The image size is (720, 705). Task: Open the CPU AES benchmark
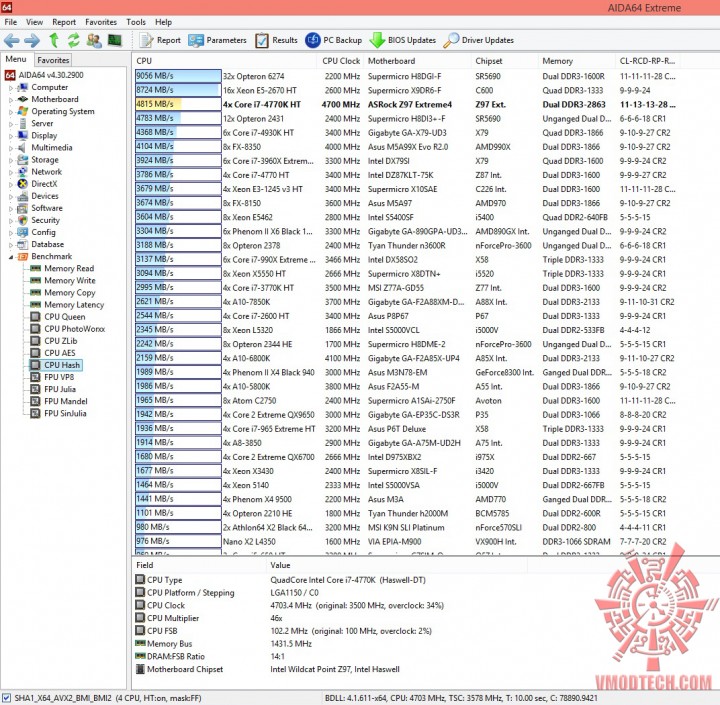tap(60, 353)
